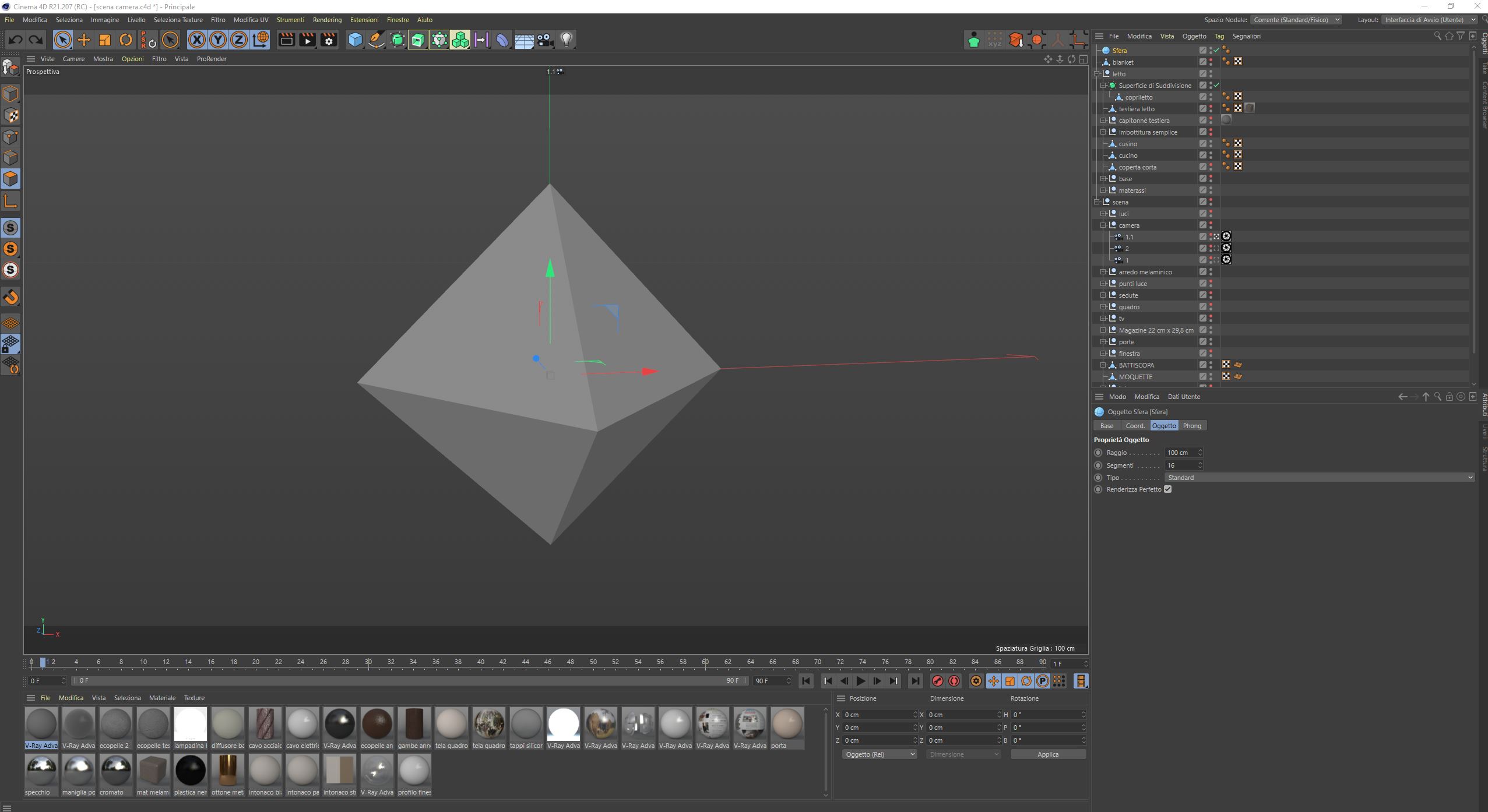Viewport: 1488px width, 812px height.
Task: Switch to the Phong tab
Action: 1191,426
